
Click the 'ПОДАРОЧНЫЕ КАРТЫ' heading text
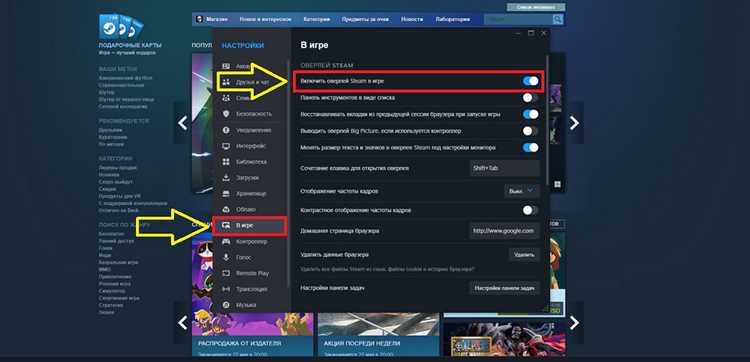[130, 45]
